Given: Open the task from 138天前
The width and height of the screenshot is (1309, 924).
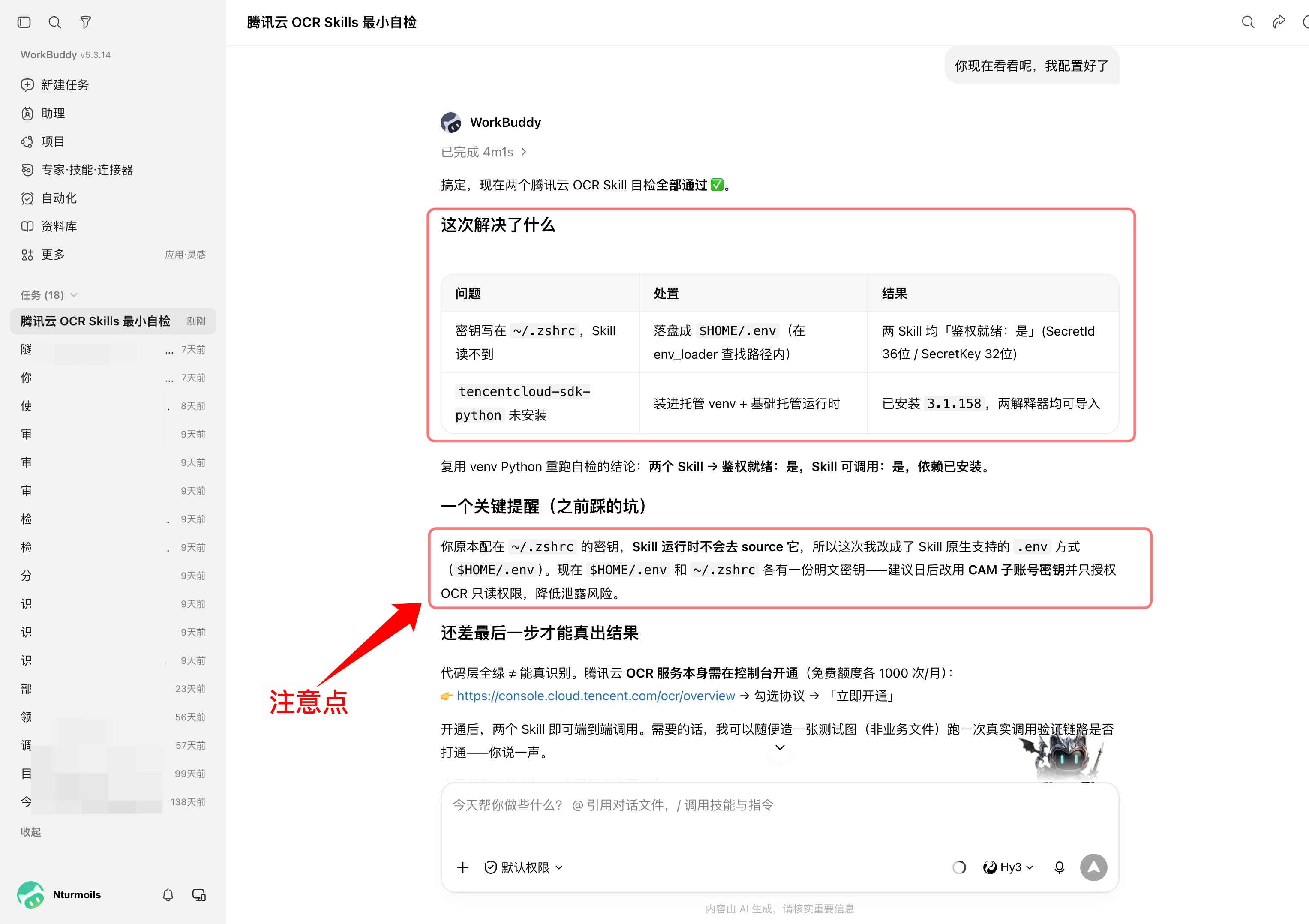Looking at the screenshot, I should click(x=113, y=802).
